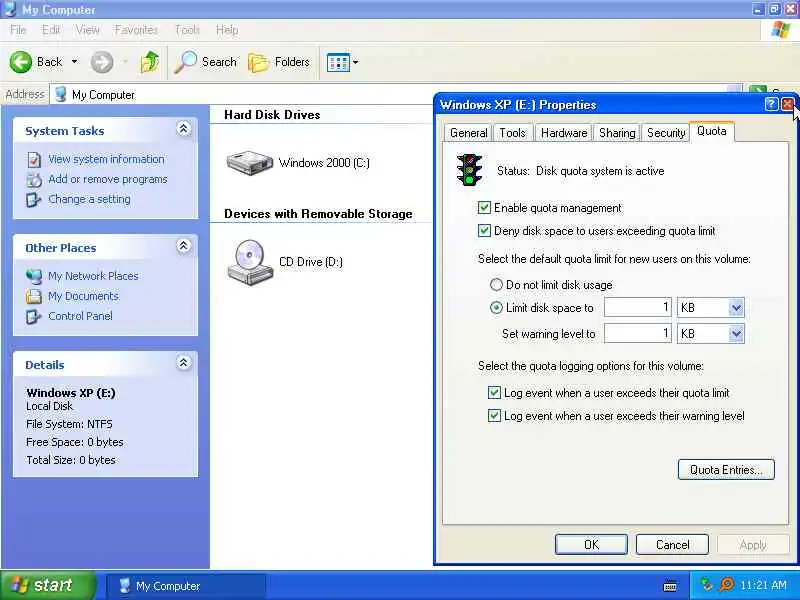Click the My Documents folder icon
Screen dimensions: 800x600
34,296
